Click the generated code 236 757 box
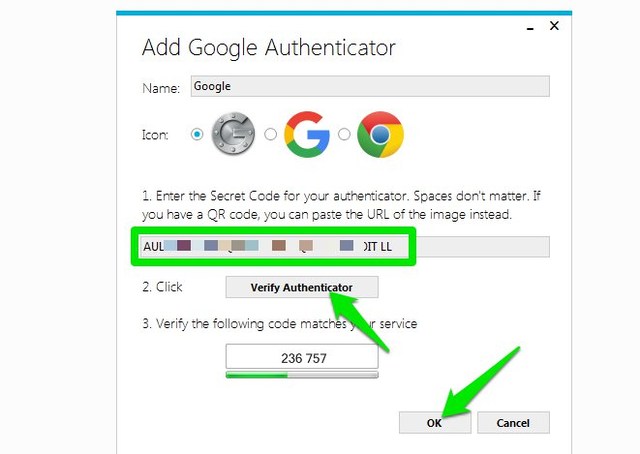 pos(302,357)
